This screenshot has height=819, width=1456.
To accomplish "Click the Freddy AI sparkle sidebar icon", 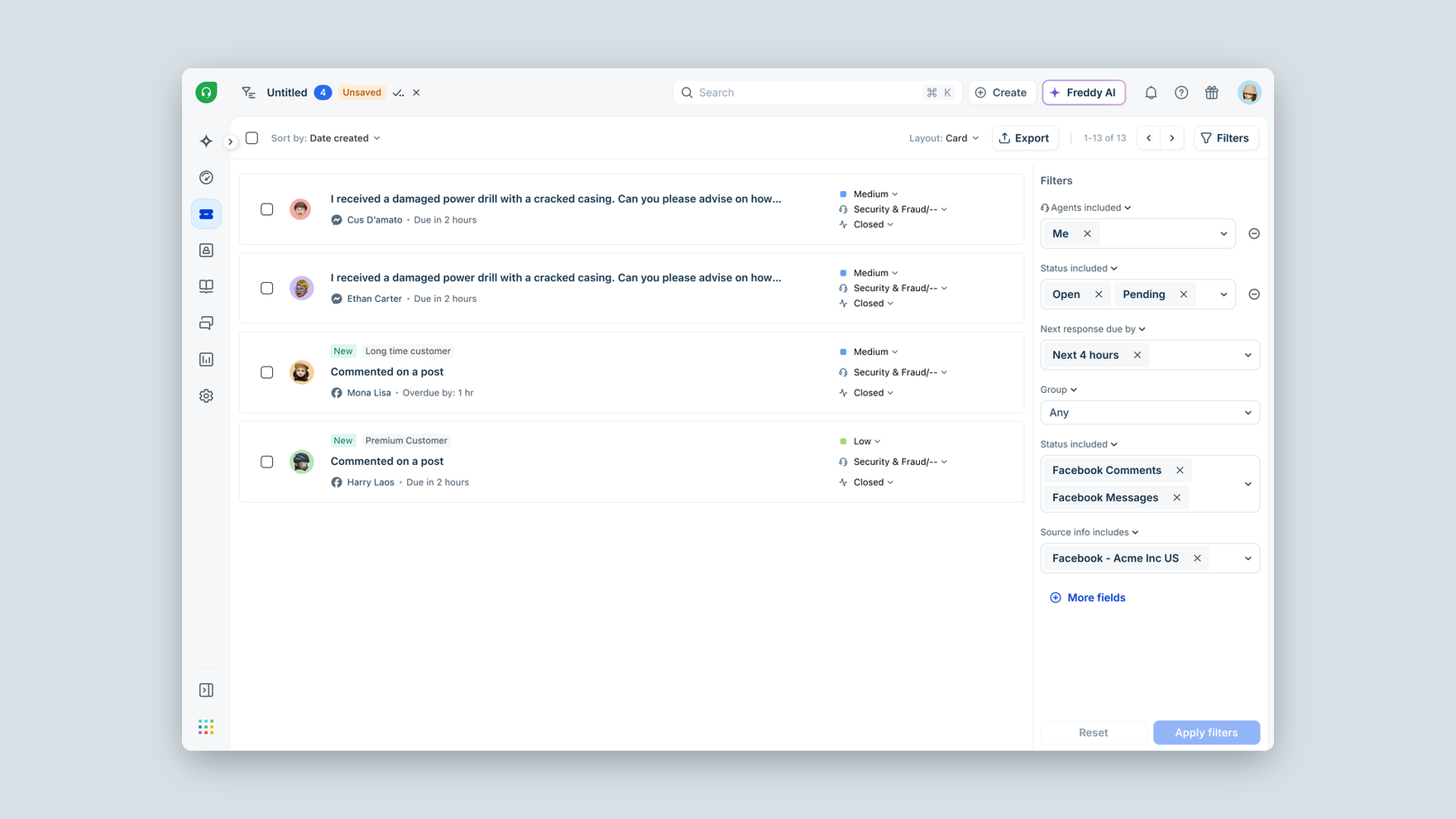I will [206, 141].
